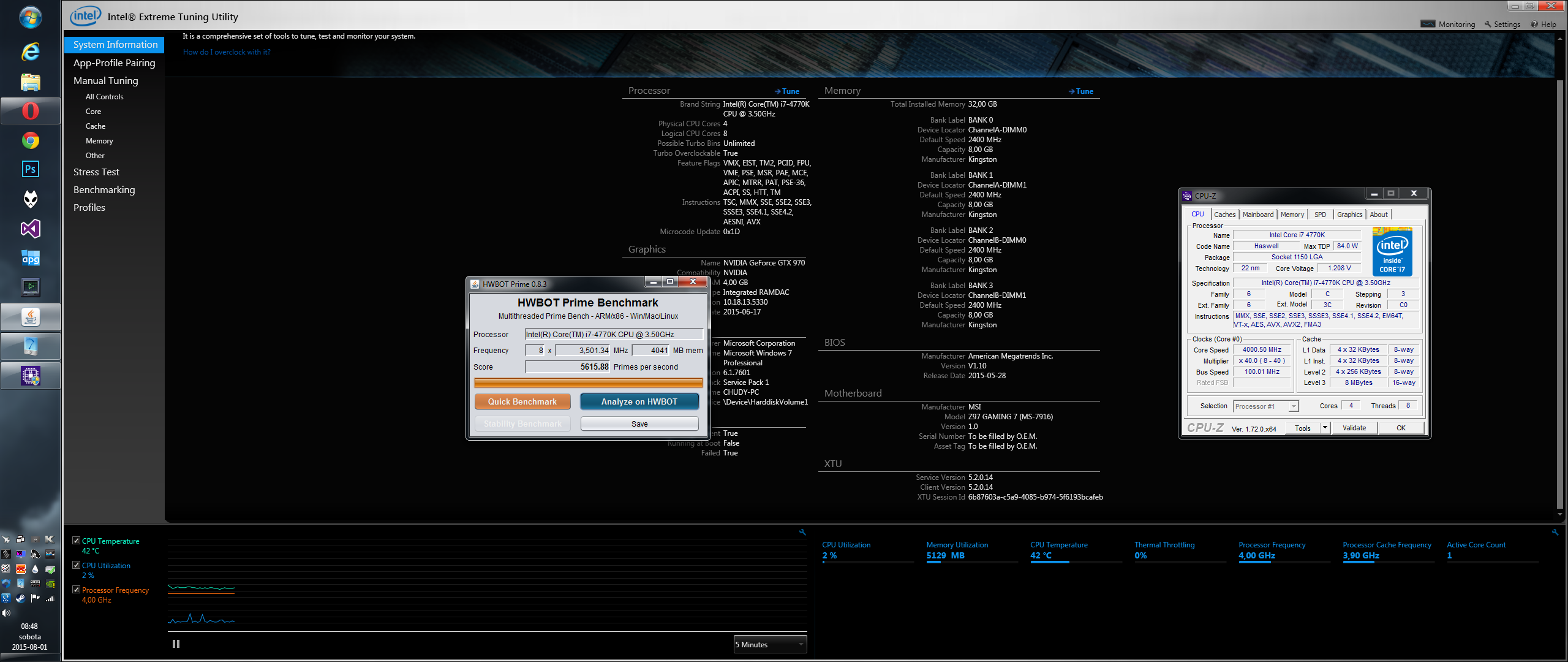Viewport: 1568px width, 662px height.
Task: Open App-Profile Pairing in XTU sidebar
Action: pyautogui.click(x=115, y=63)
